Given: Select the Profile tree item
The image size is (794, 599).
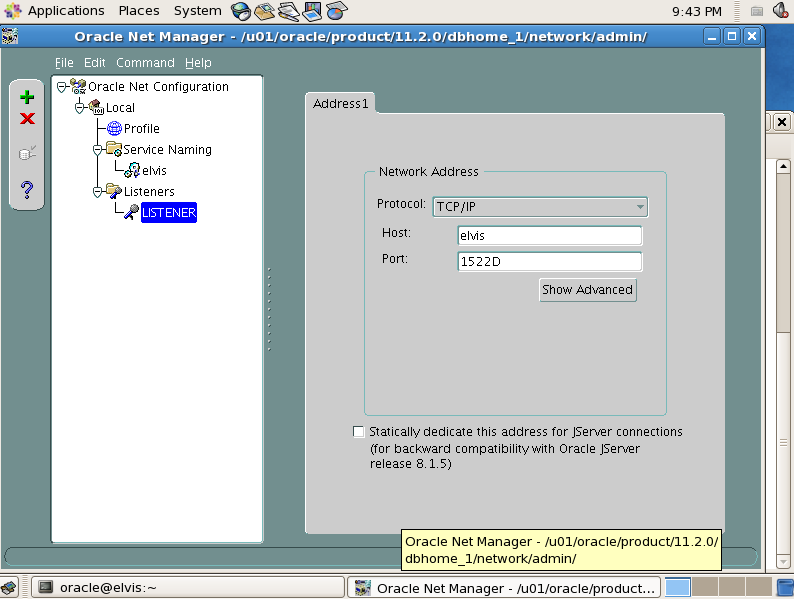Looking at the screenshot, I should (142, 129).
